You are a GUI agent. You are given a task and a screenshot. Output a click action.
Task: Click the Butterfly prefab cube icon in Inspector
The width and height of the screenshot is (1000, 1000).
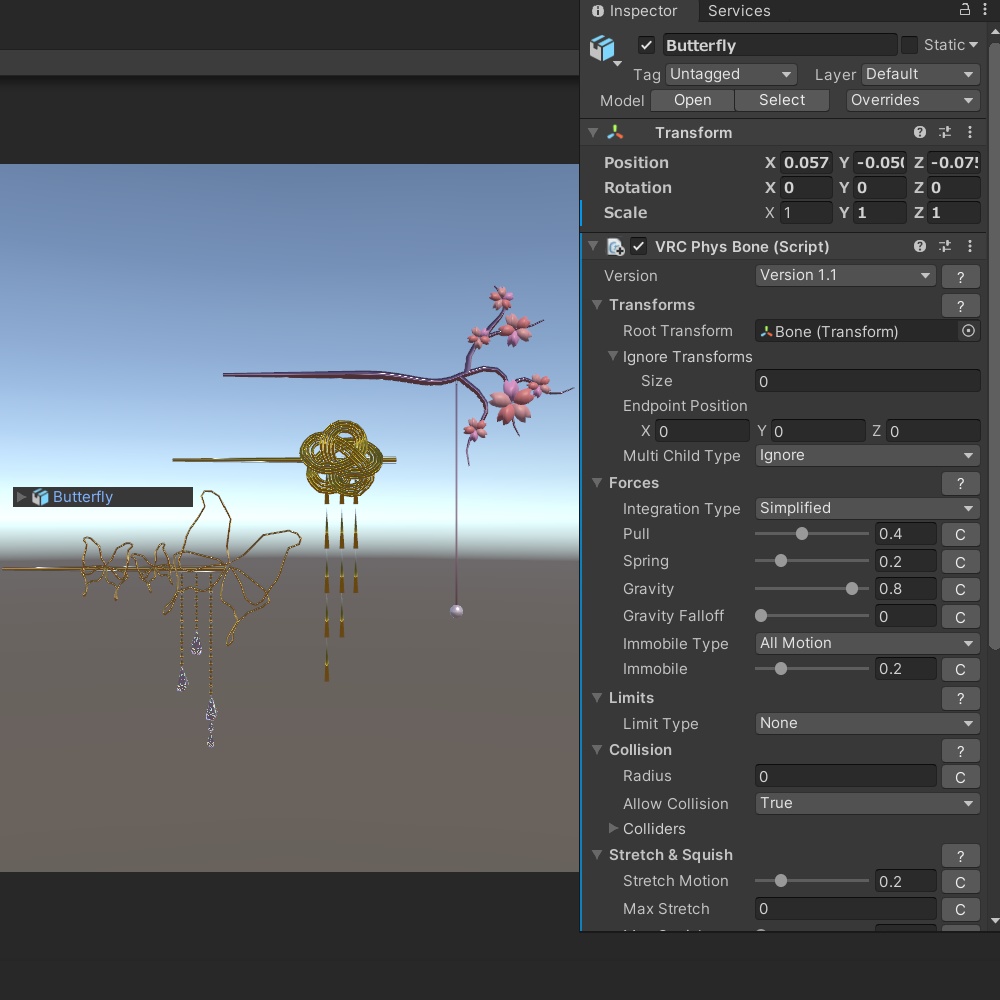tap(601, 48)
